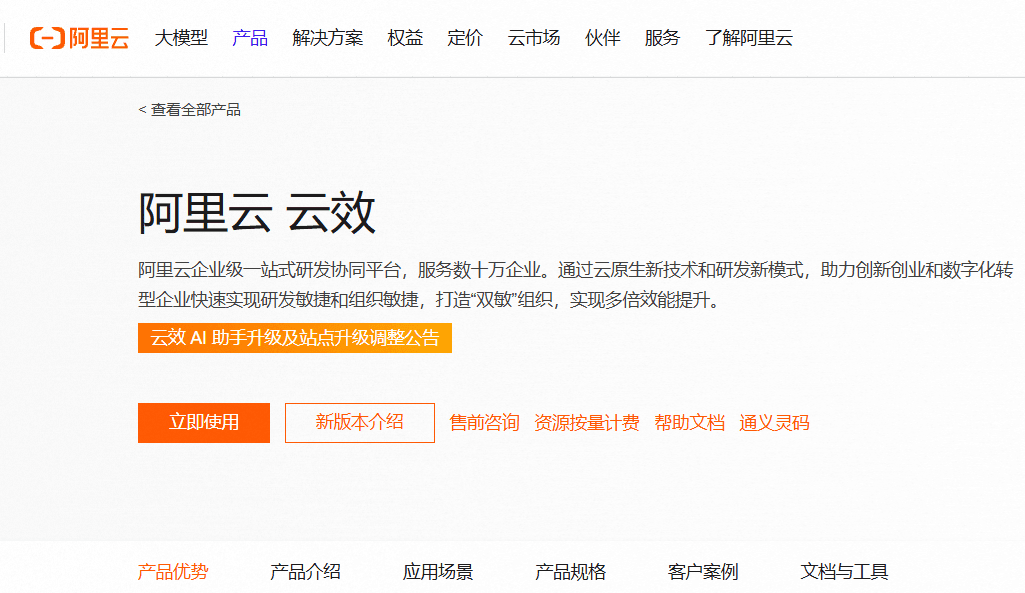This screenshot has width=1025, height=593.
Task: Open the 售前咨询 link
Action: point(484,423)
